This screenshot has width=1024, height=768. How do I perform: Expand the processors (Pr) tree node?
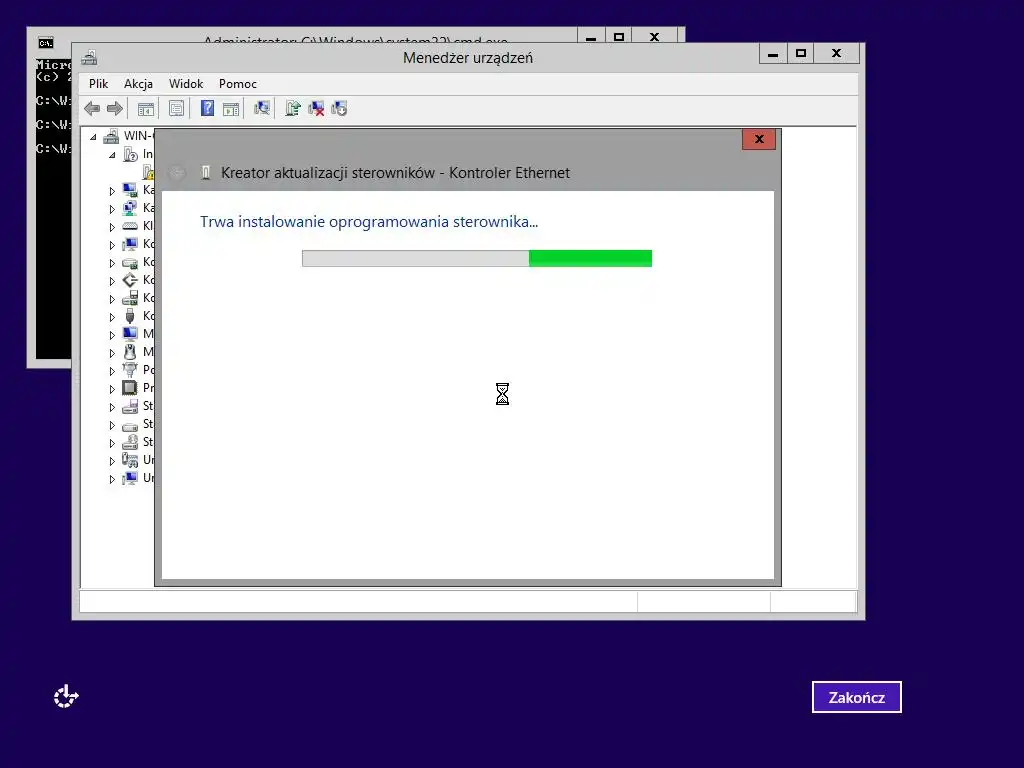[112, 389]
